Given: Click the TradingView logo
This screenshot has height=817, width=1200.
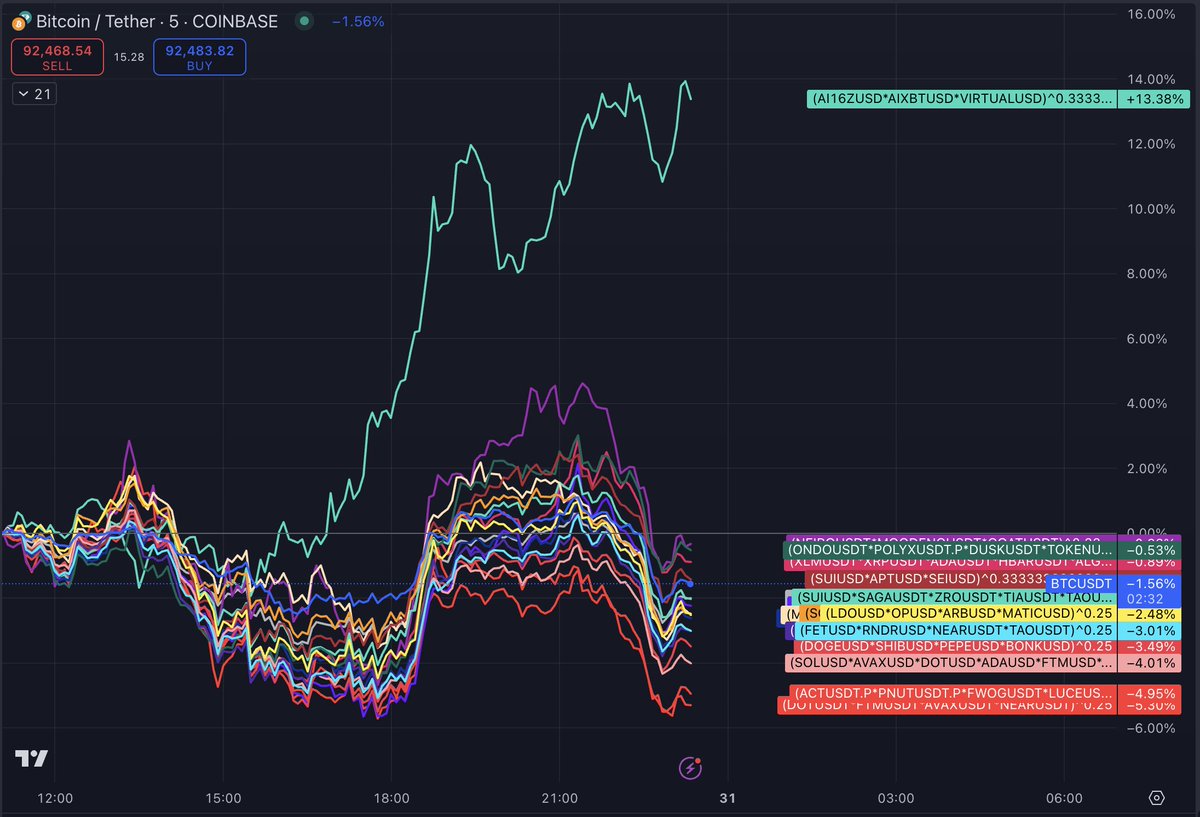Looking at the screenshot, I should coord(32,758).
